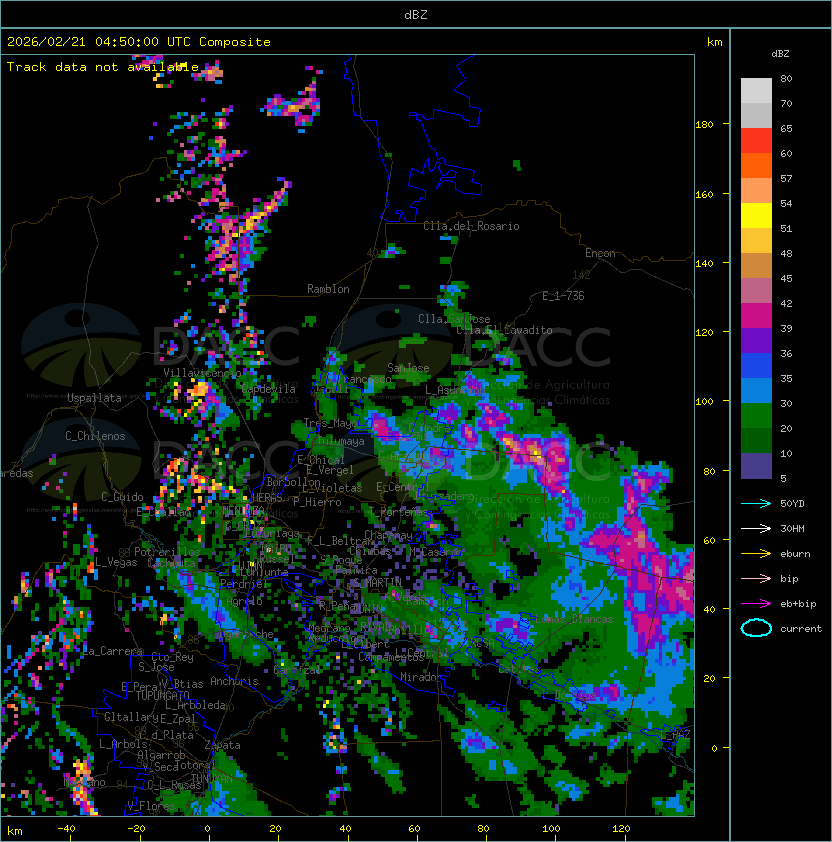Click the 'Tres_Mayo' map label
Image resolution: width=832 pixels, height=842 pixels.
330,423
